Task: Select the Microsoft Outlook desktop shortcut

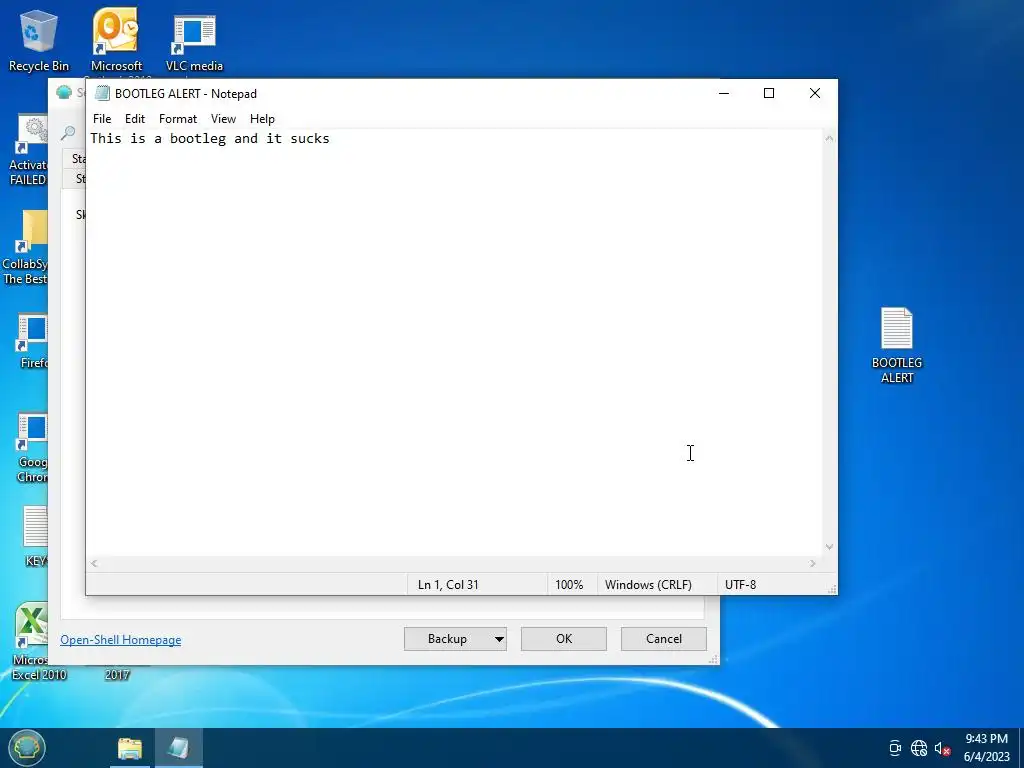Action: click(x=116, y=40)
